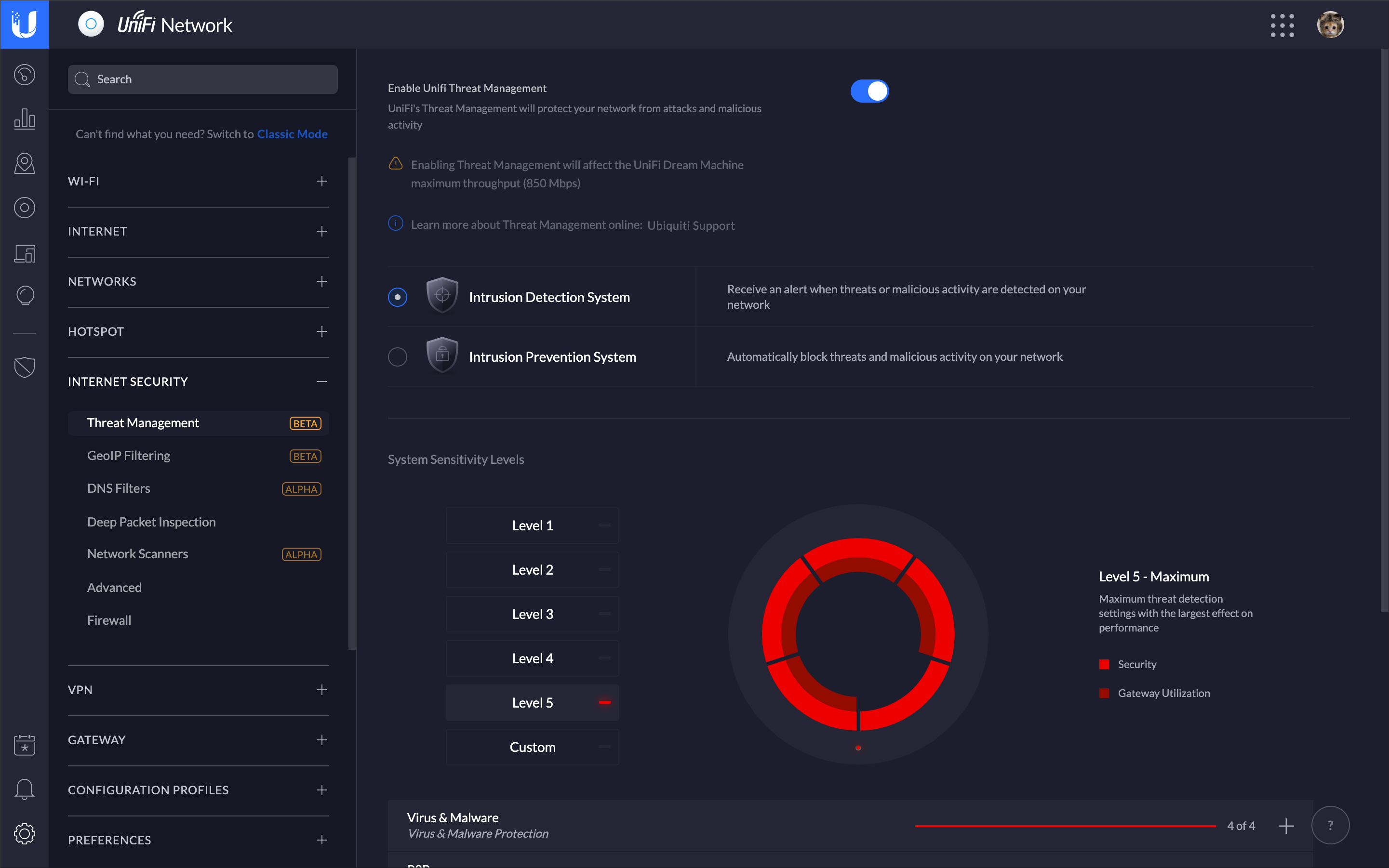This screenshot has height=868, width=1389.
Task: Click the Intrusion Detection System shield icon
Action: point(442,296)
